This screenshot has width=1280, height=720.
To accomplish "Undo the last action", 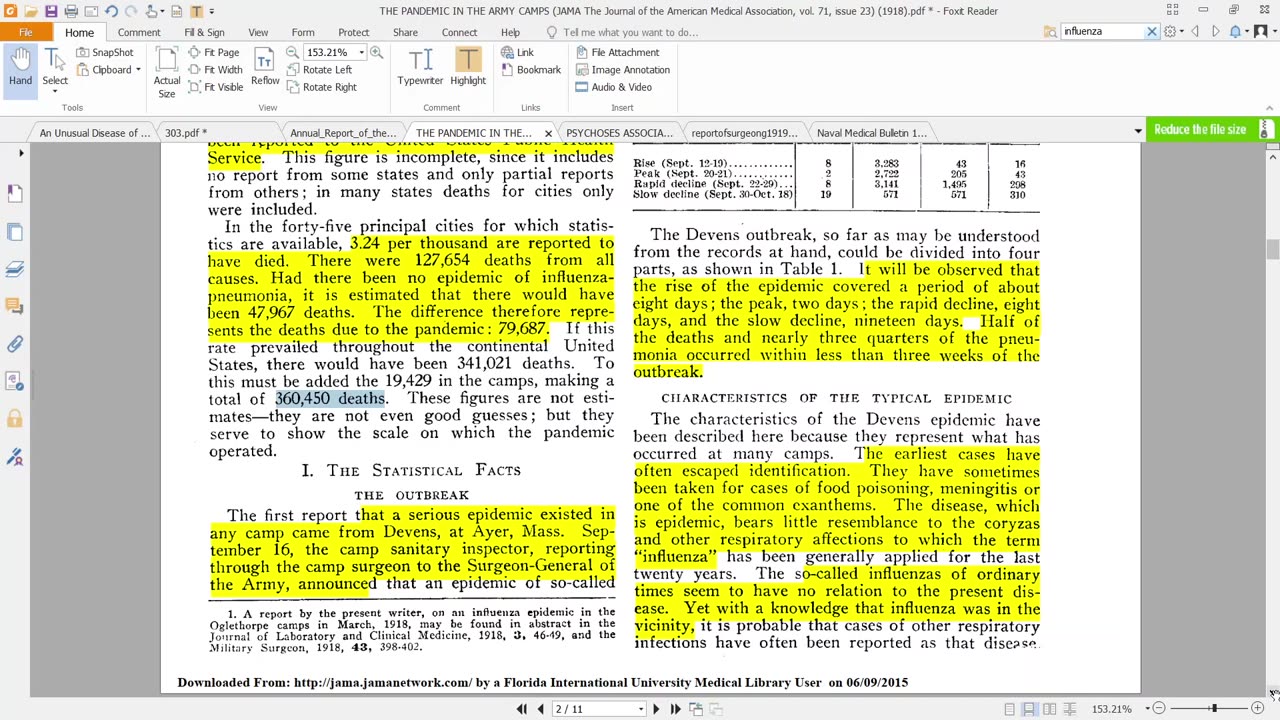I will point(110,11).
